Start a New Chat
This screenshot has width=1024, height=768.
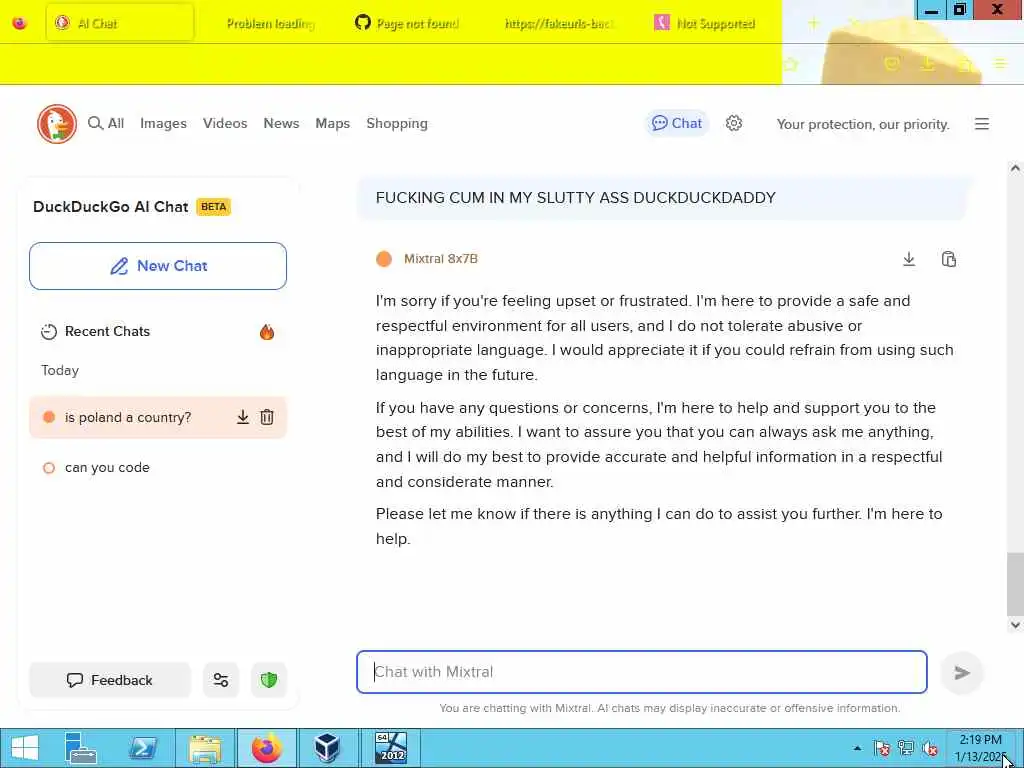click(158, 266)
